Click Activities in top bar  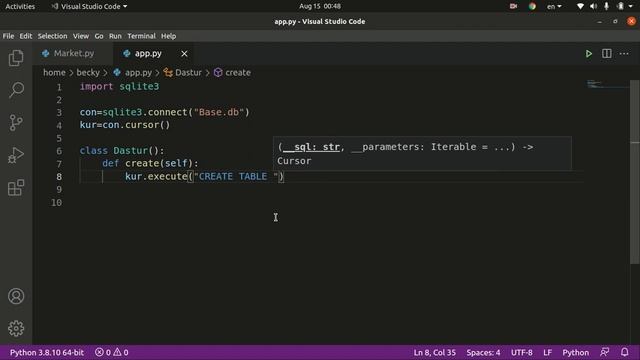pyautogui.click(x=20, y=6)
